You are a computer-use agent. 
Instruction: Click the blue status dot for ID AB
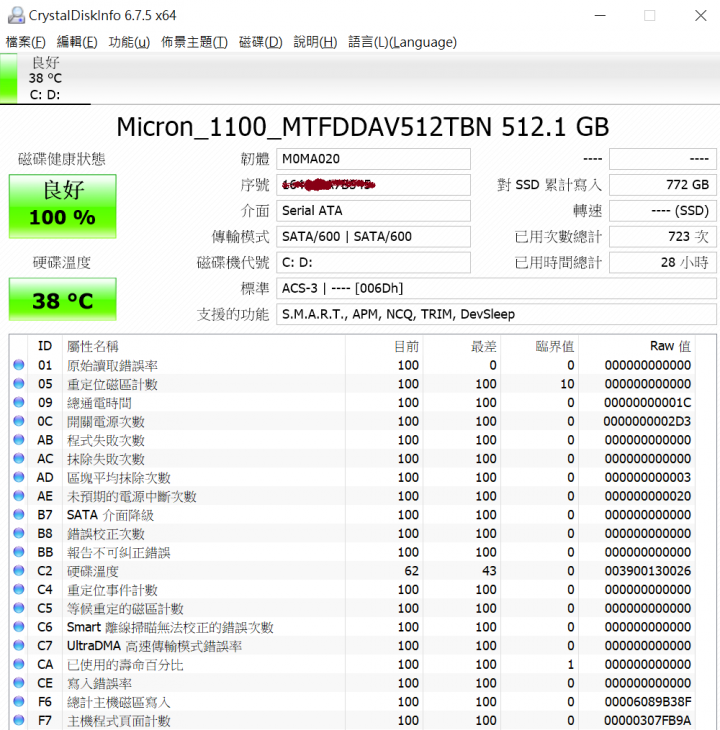pos(19,439)
